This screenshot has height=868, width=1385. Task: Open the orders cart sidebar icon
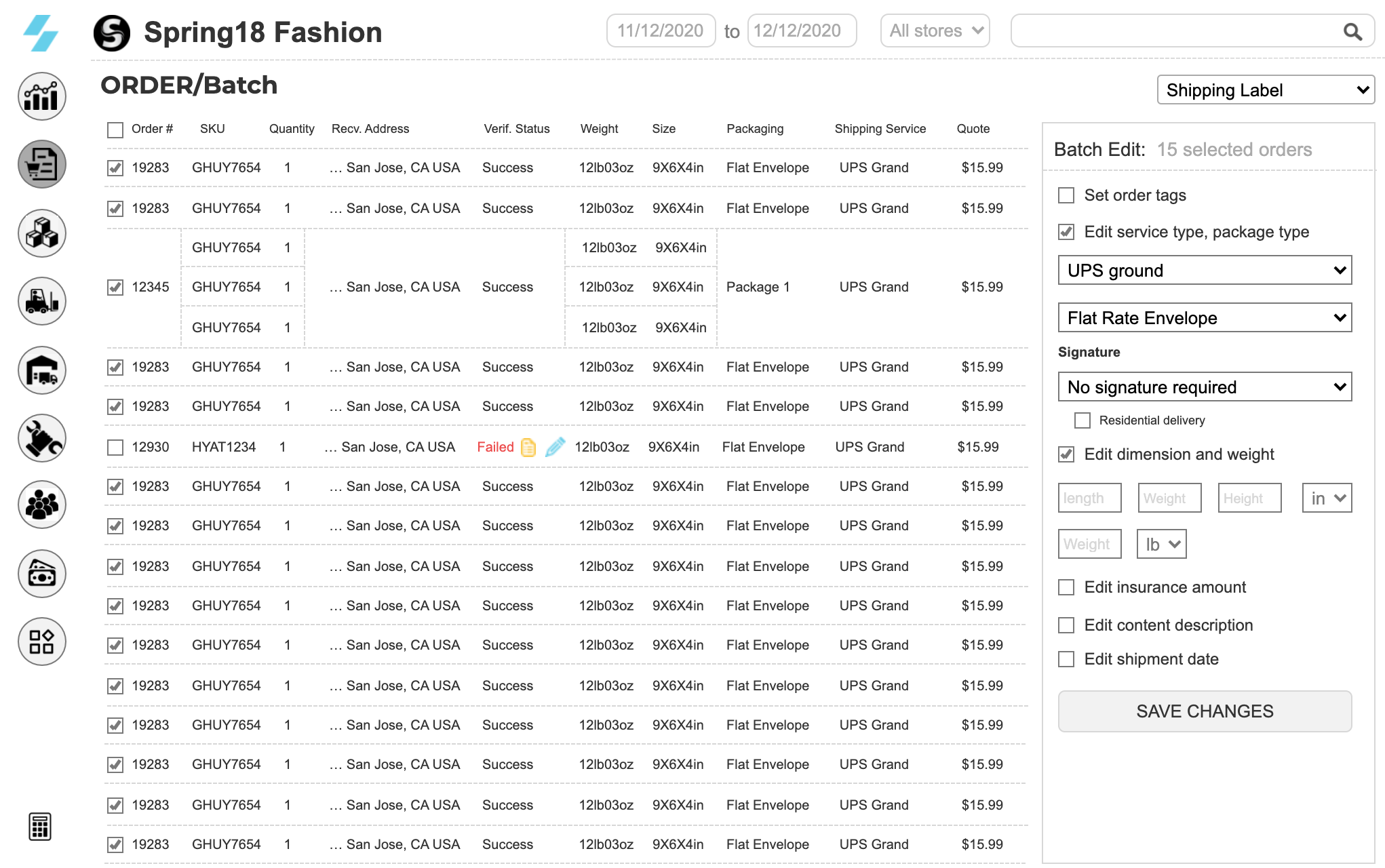(42, 164)
